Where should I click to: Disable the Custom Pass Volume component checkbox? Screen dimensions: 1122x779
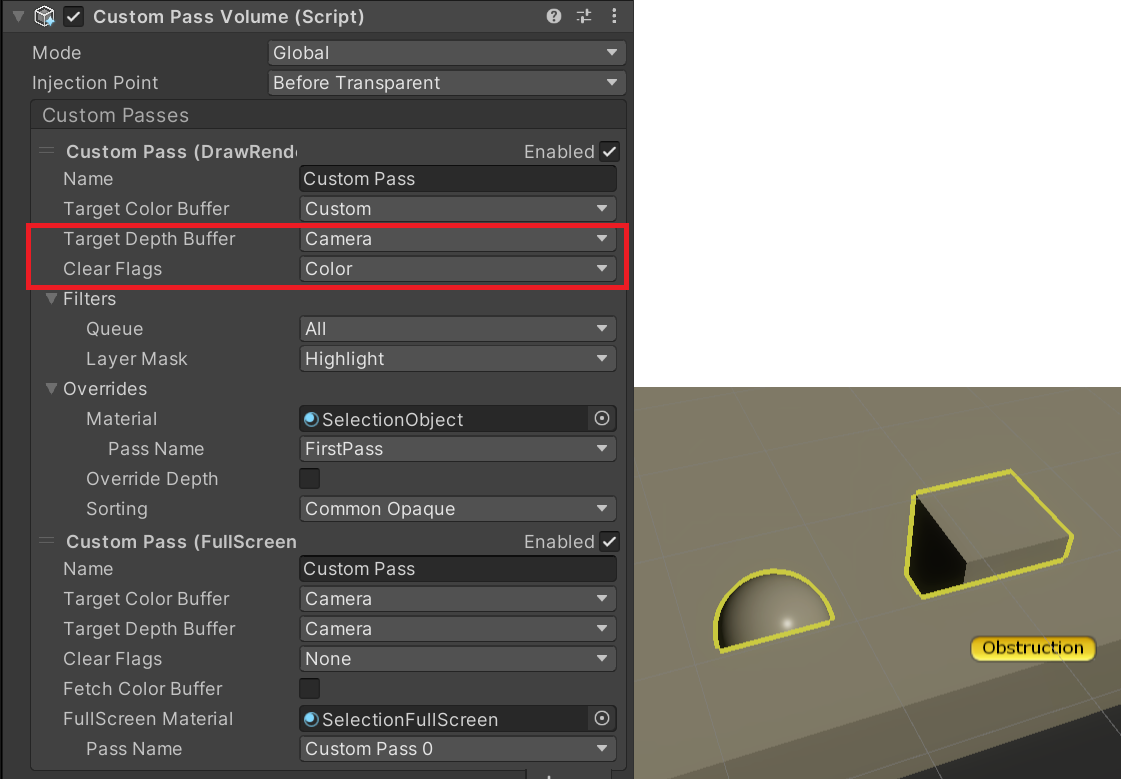(x=73, y=16)
